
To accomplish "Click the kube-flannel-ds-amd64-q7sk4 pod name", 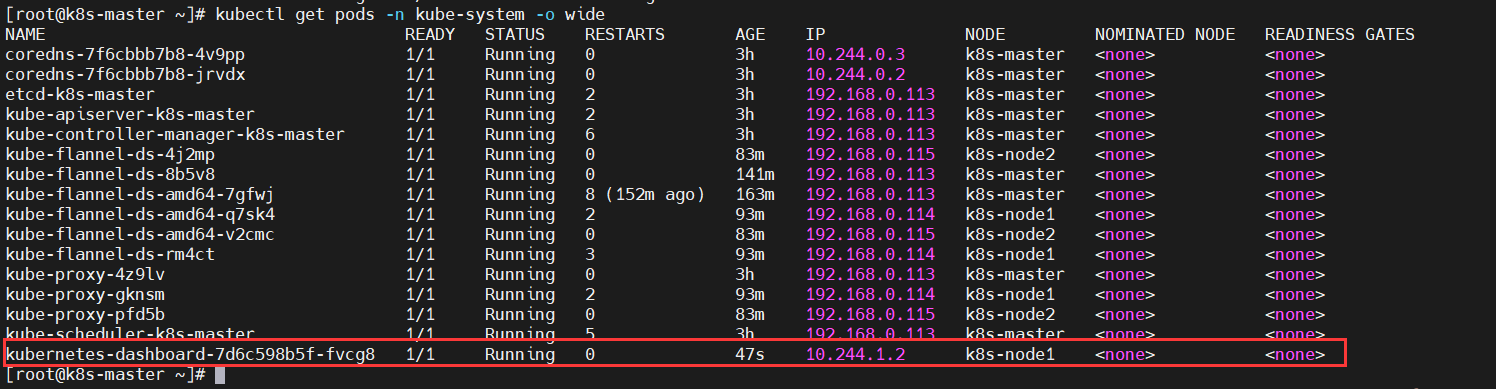I will pos(140,214).
